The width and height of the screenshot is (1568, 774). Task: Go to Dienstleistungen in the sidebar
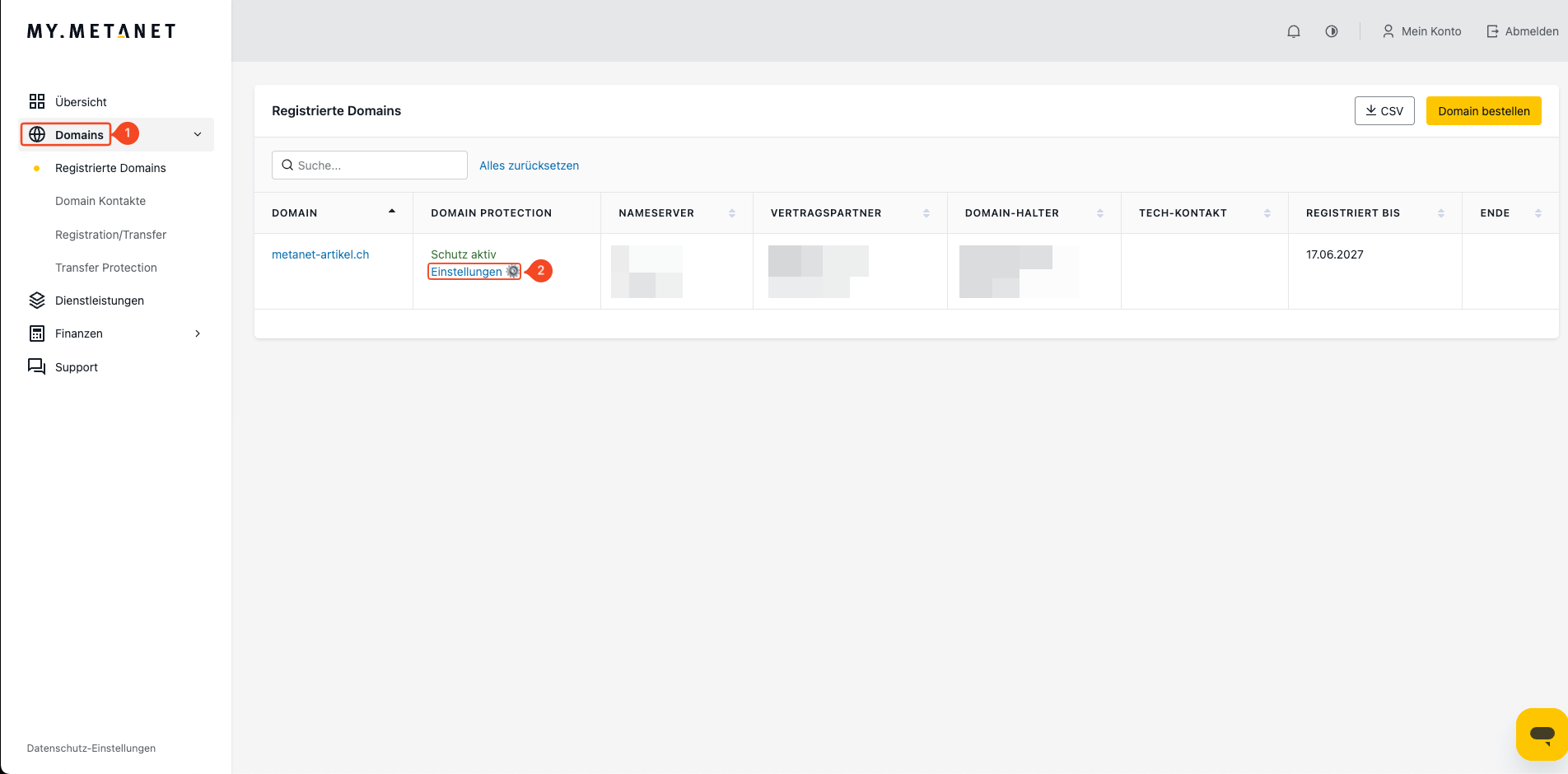pos(100,301)
